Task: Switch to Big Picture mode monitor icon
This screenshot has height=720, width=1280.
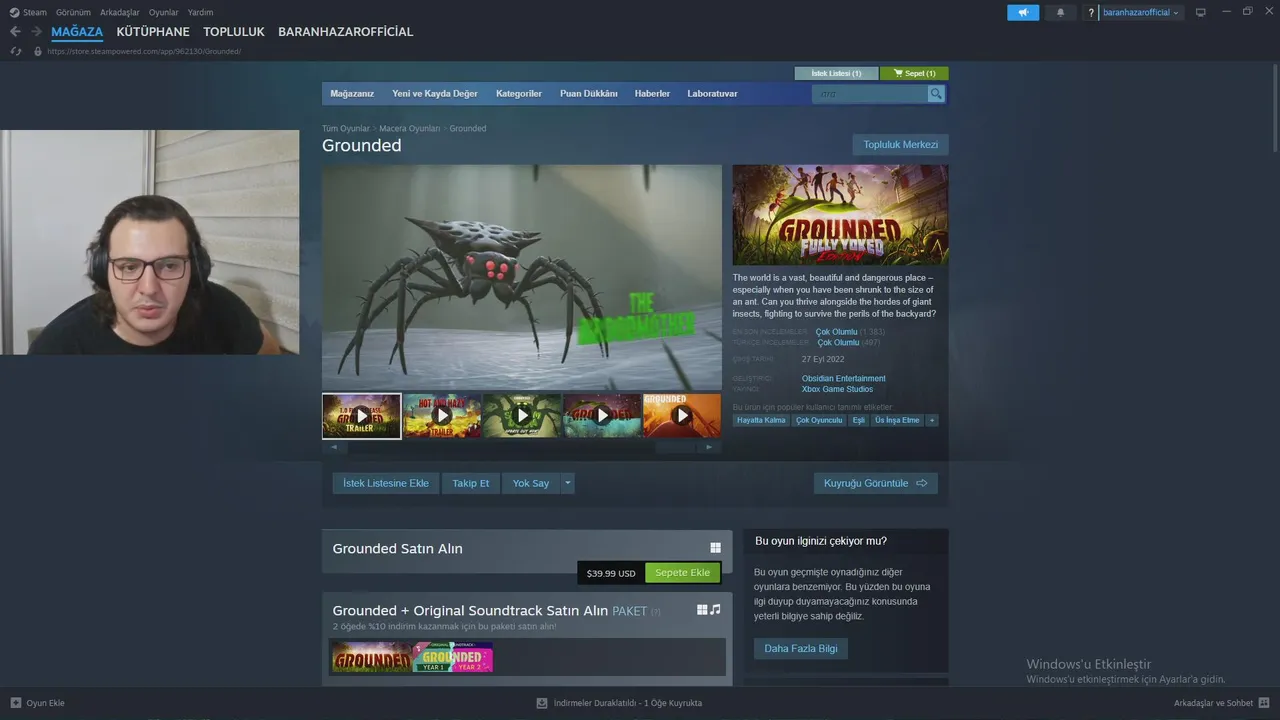Action: (x=1201, y=12)
